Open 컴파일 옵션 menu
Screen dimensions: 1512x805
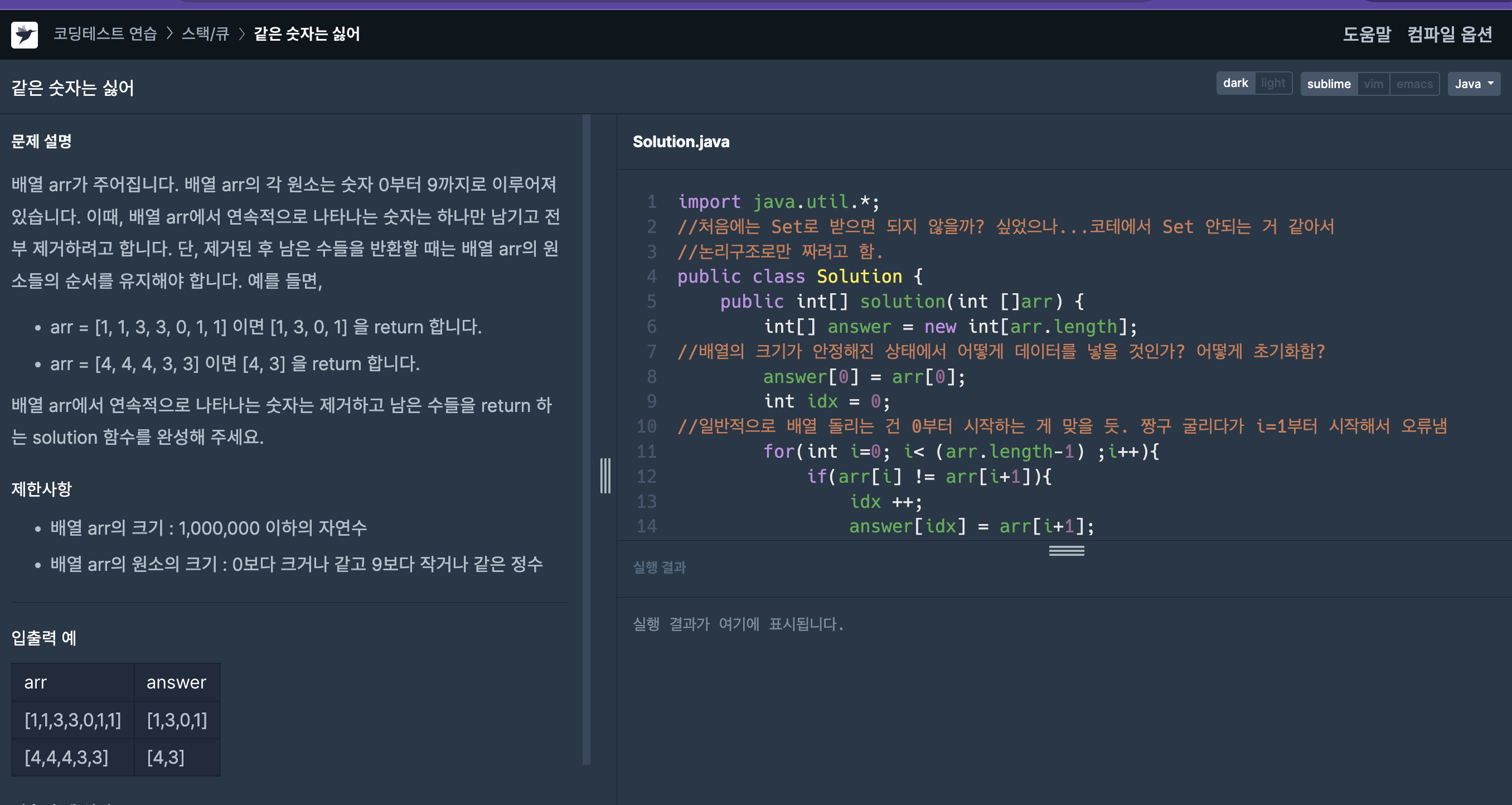click(x=1449, y=34)
